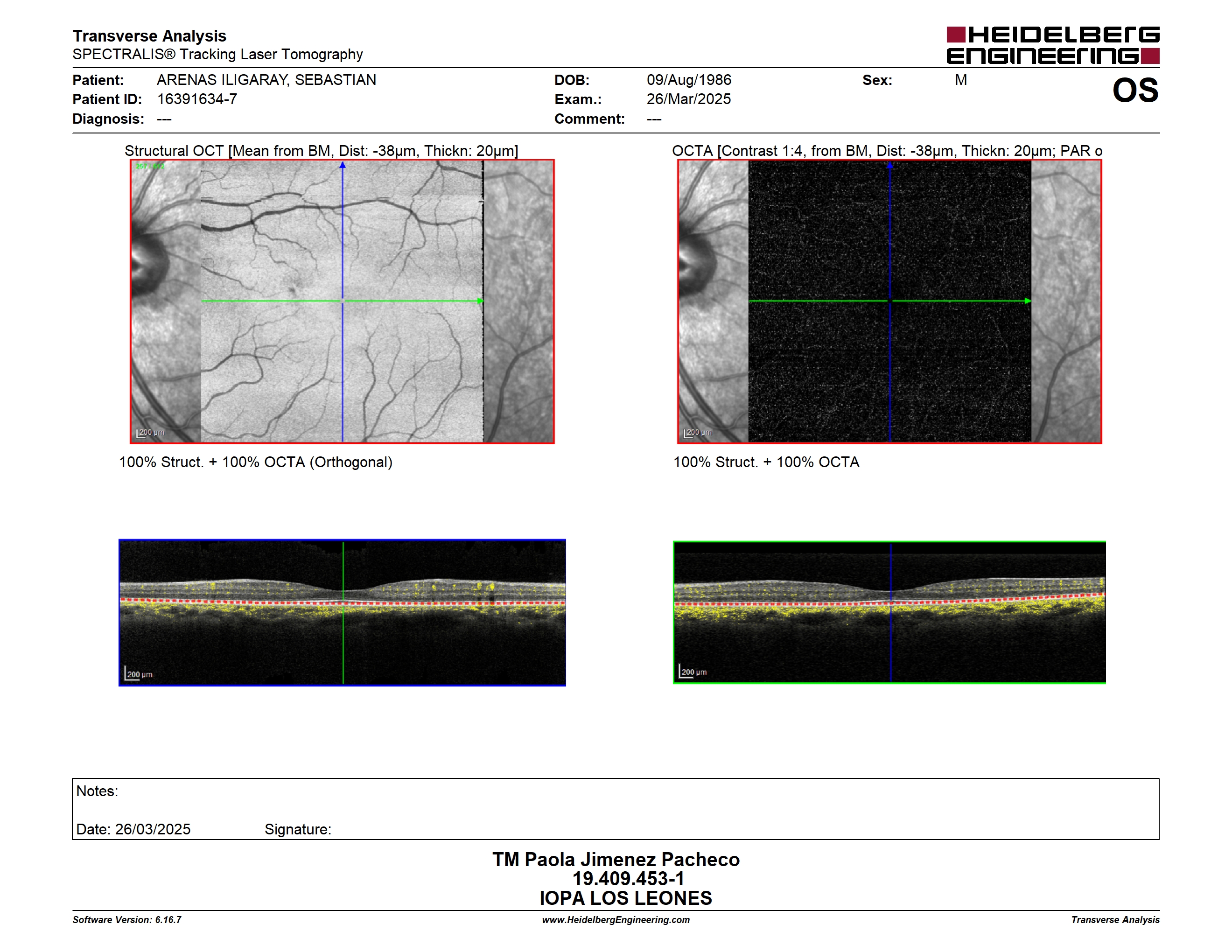This screenshot has width=1232, height=952.
Task: Click the Heidelberg Engineering logo
Action: click(x=1053, y=45)
